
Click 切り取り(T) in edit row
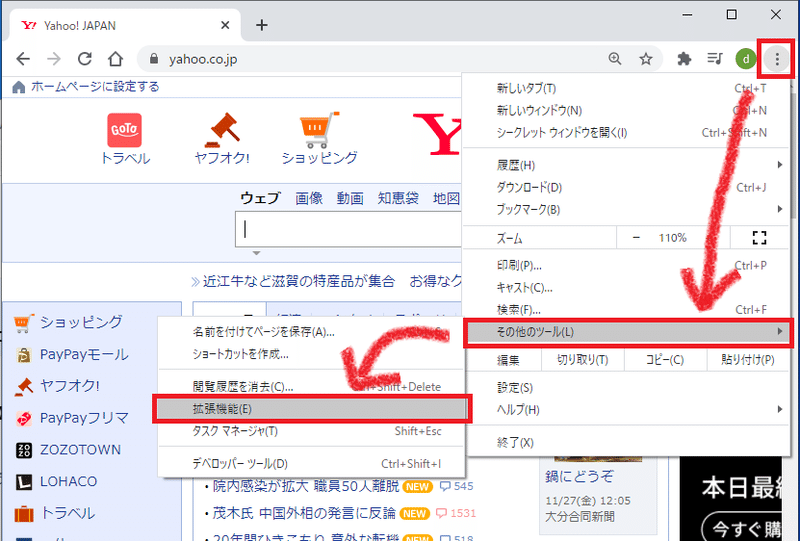[x=582, y=360]
